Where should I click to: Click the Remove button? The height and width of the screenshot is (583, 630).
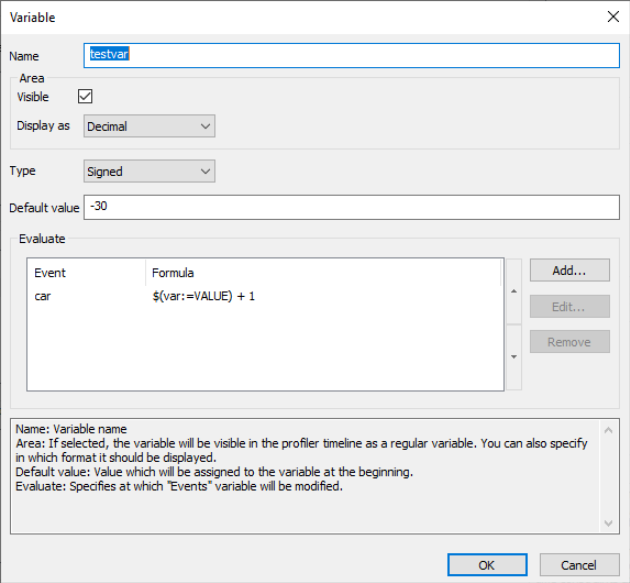tap(569, 342)
